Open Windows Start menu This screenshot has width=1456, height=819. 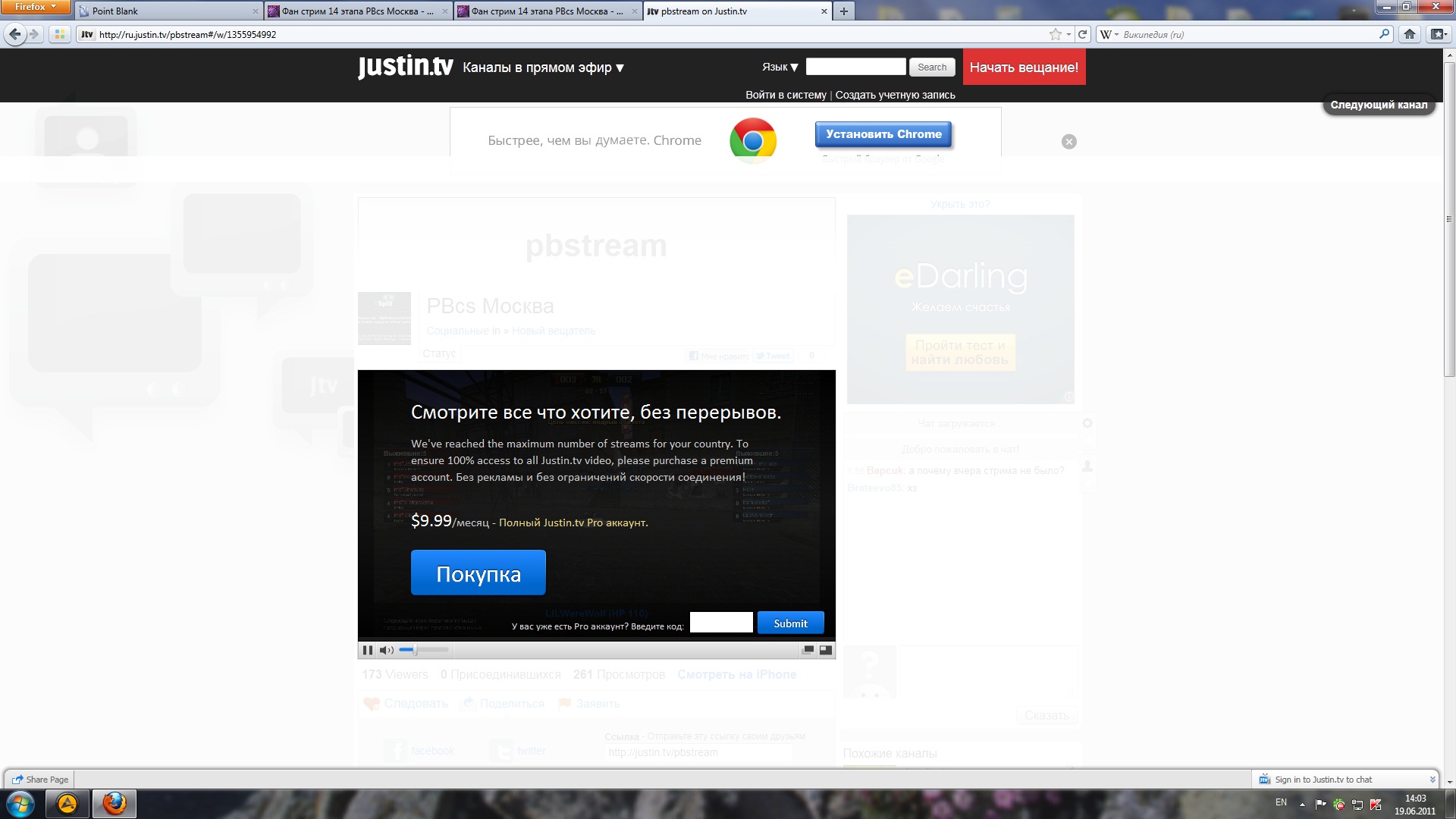point(20,803)
